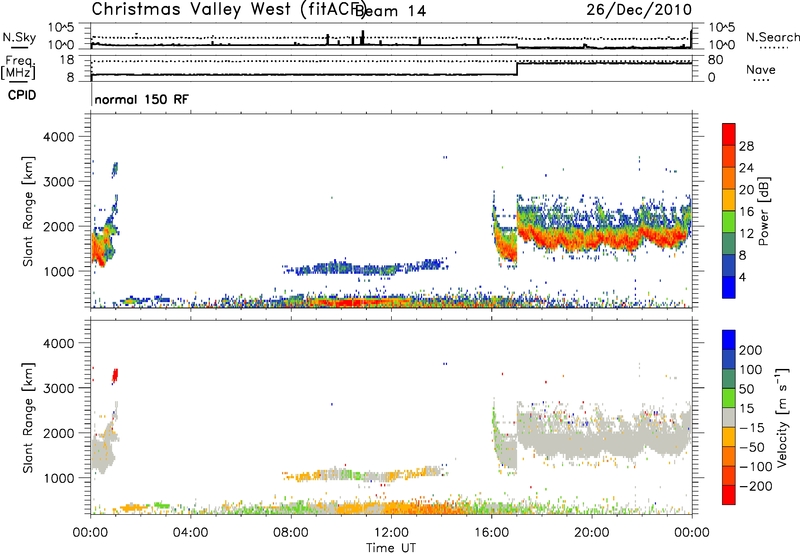Click the 04:00 time axis label
This screenshot has width=800, height=554.
pyautogui.click(x=191, y=533)
